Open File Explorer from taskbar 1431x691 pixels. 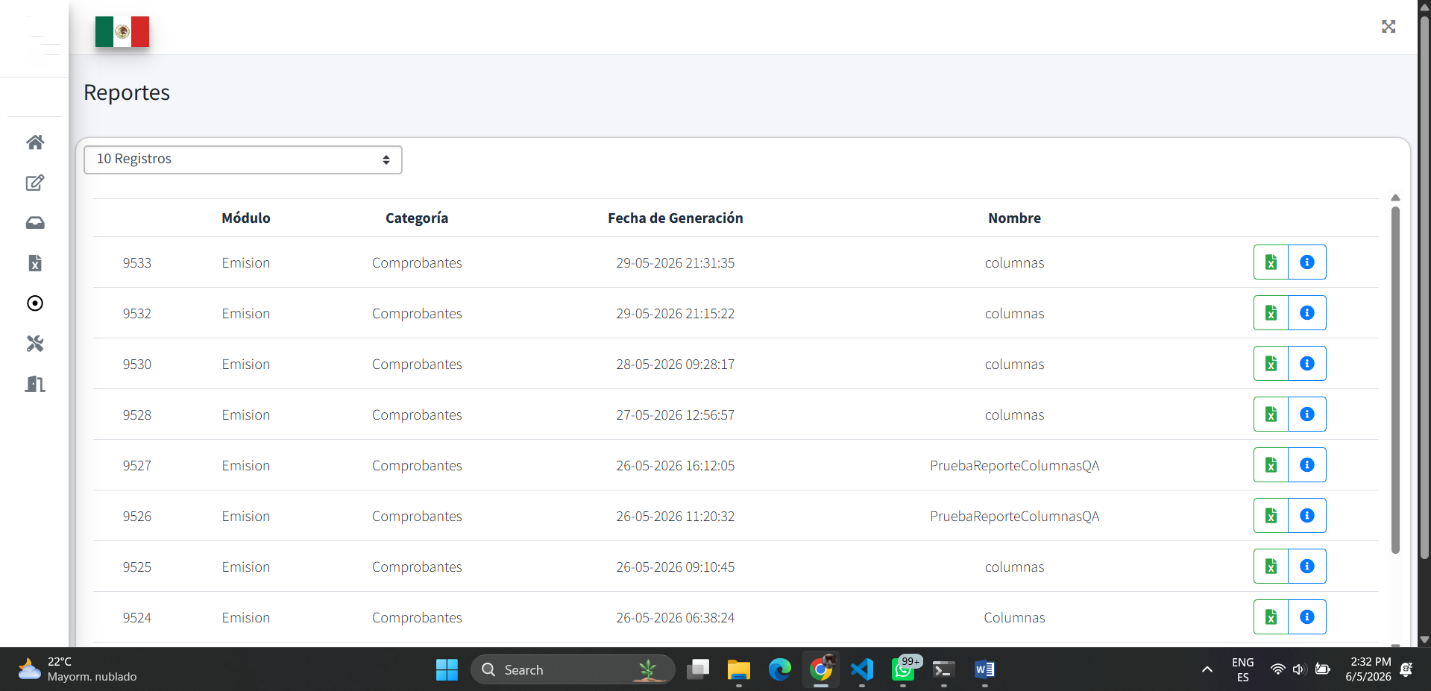click(738, 669)
